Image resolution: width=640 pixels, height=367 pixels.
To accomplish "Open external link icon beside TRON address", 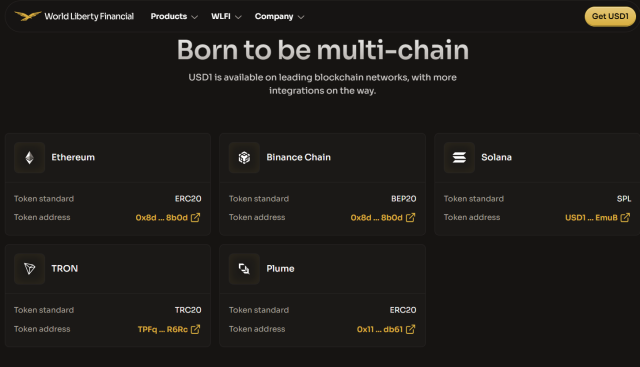I will 196,329.
